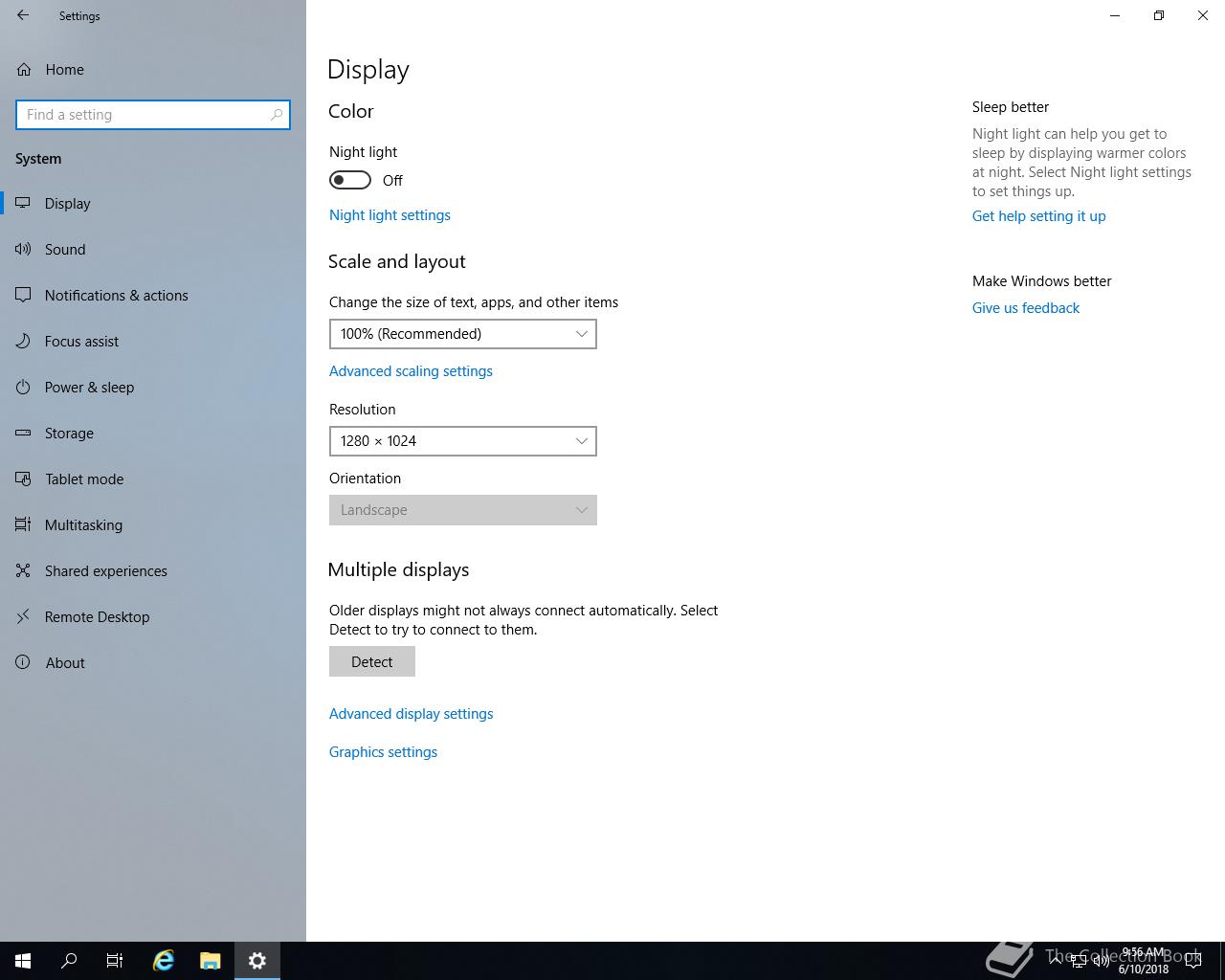Open Multitasking icon
The height and width of the screenshot is (980, 1225).
point(23,524)
